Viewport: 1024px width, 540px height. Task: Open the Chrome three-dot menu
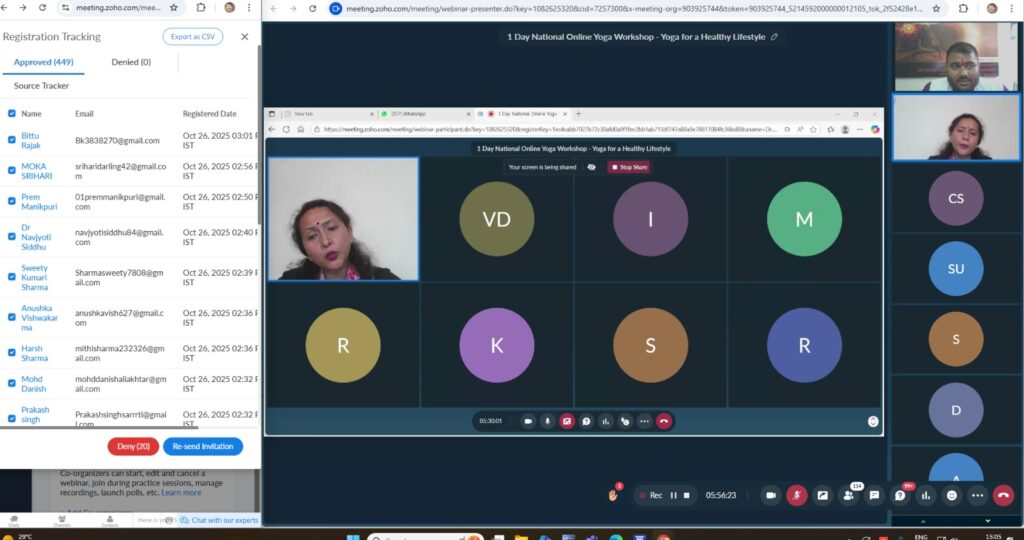click(1010, 8)
